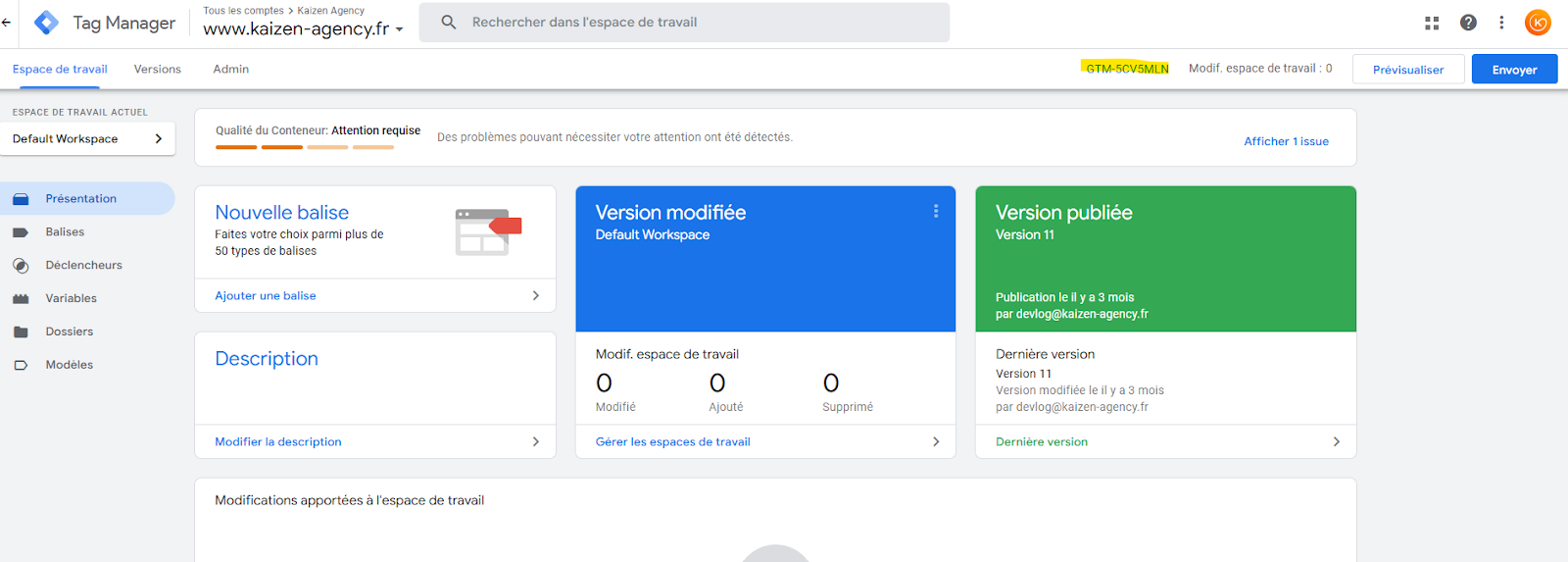
Task: Switch to the Versions tab
Action: [x=158, y=69]
